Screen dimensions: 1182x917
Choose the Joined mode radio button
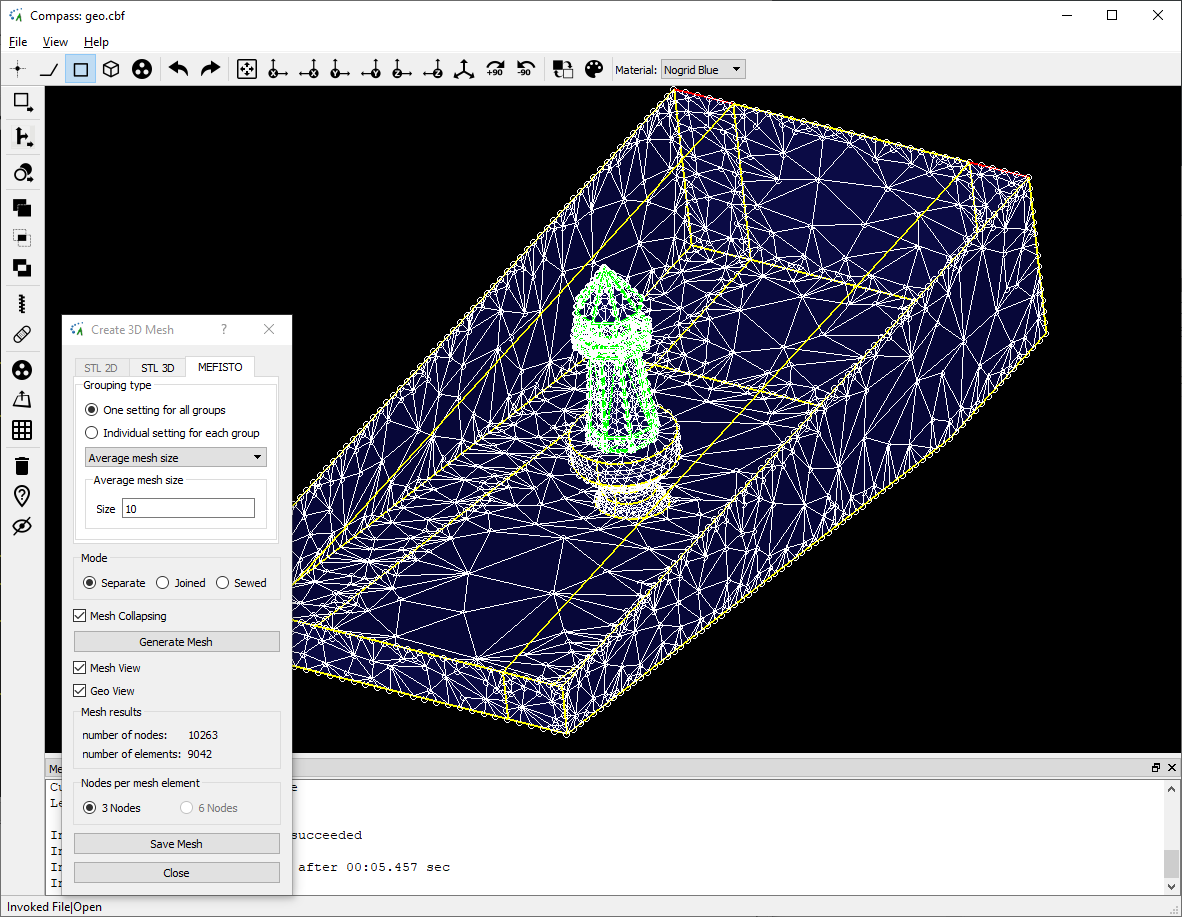(163, 583)
